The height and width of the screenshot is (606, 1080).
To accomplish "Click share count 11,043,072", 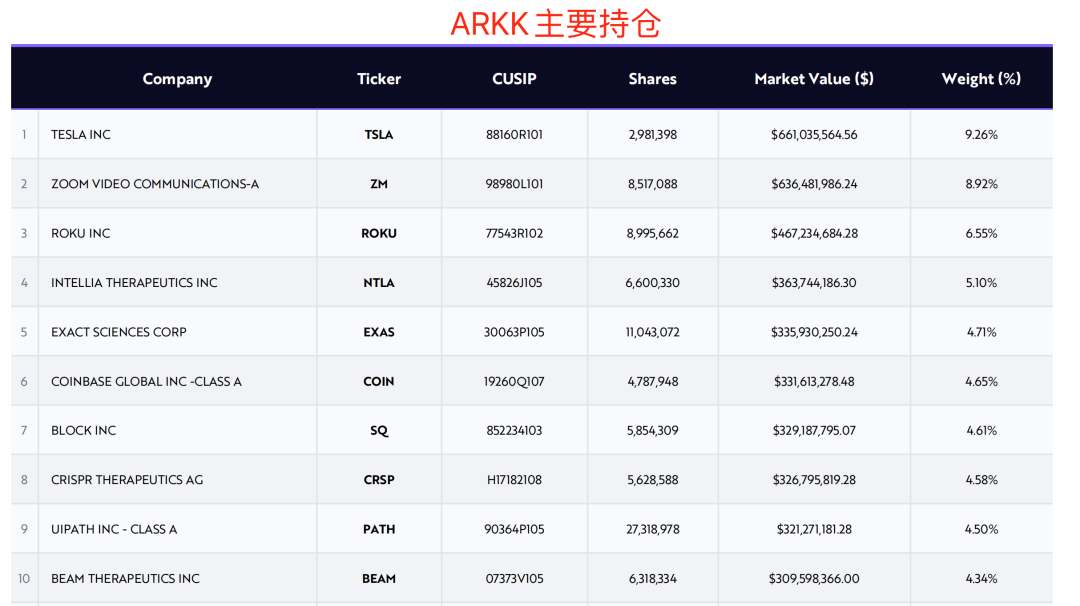I will [652, 333].
